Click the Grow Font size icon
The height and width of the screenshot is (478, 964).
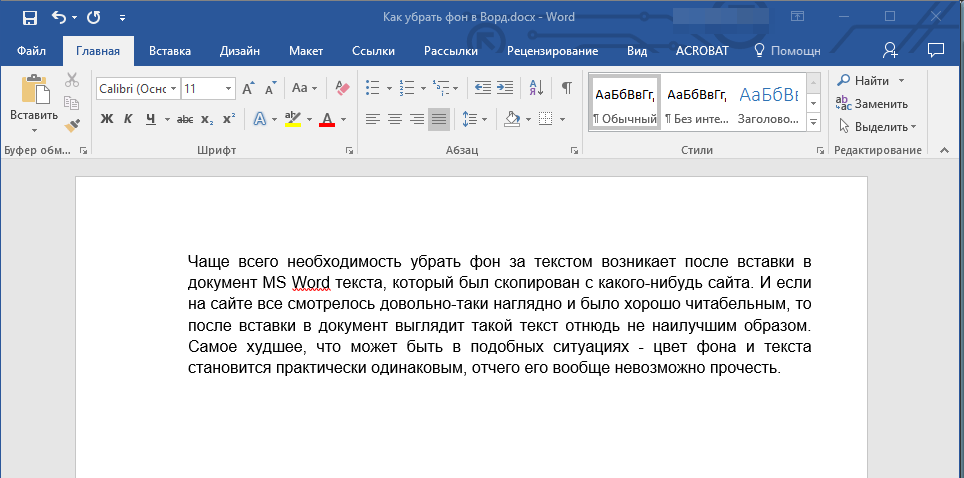(249, 88)
